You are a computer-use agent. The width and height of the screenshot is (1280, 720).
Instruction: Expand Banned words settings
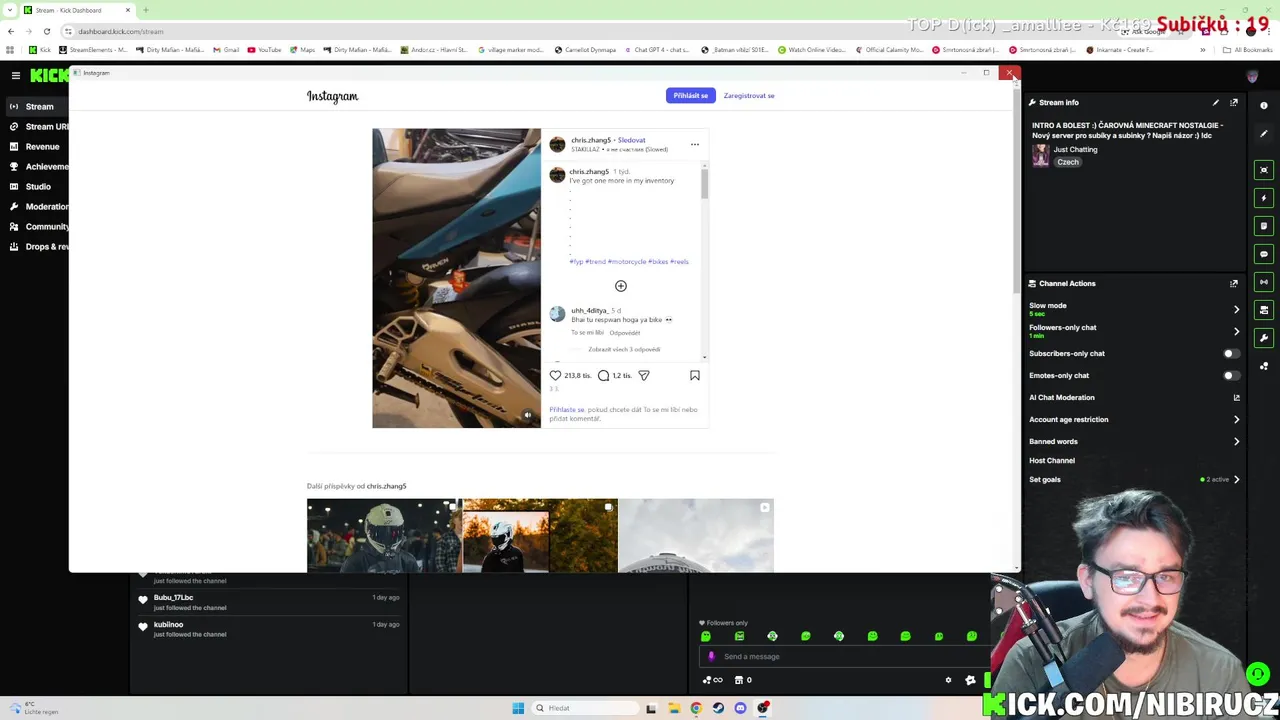(1236, 441)
